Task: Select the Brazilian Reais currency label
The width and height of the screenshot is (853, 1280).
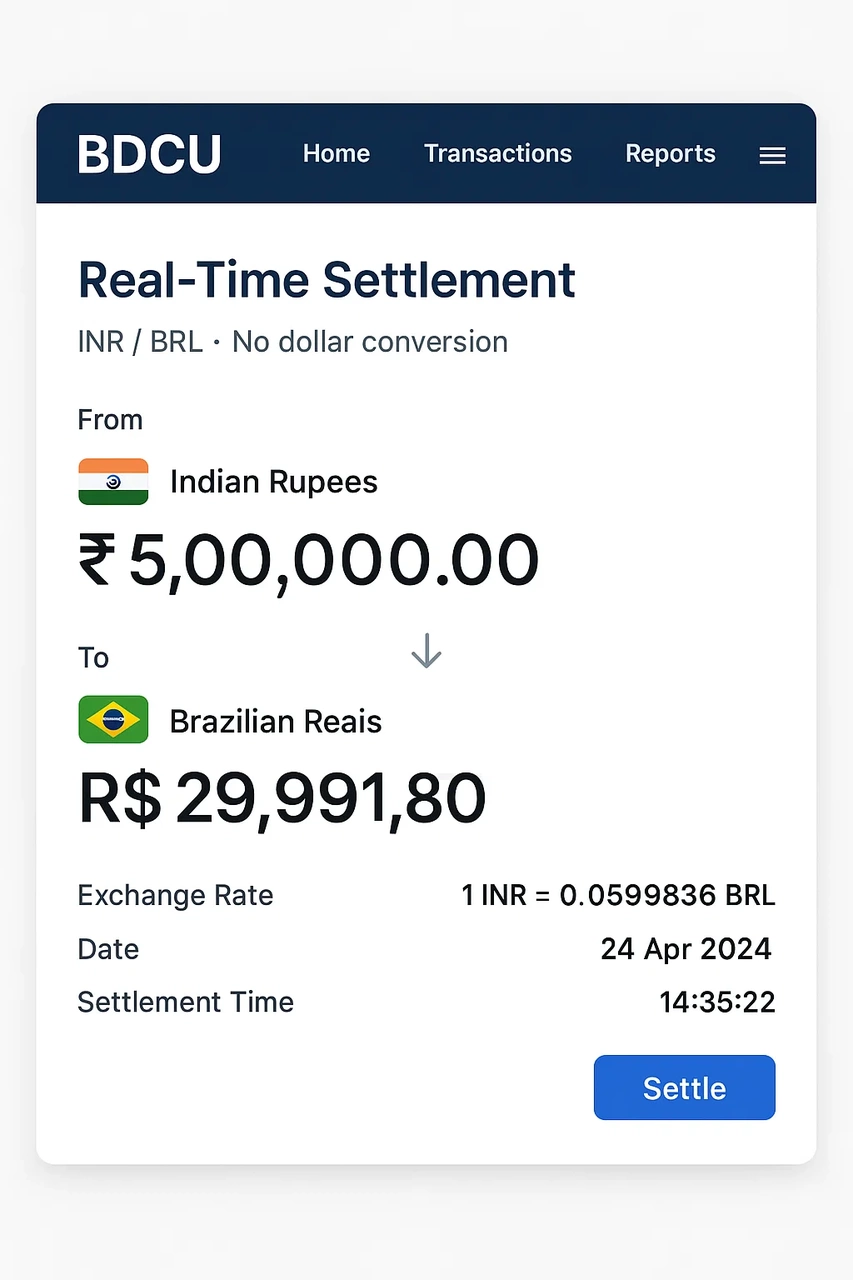Action: coord(276,721)
